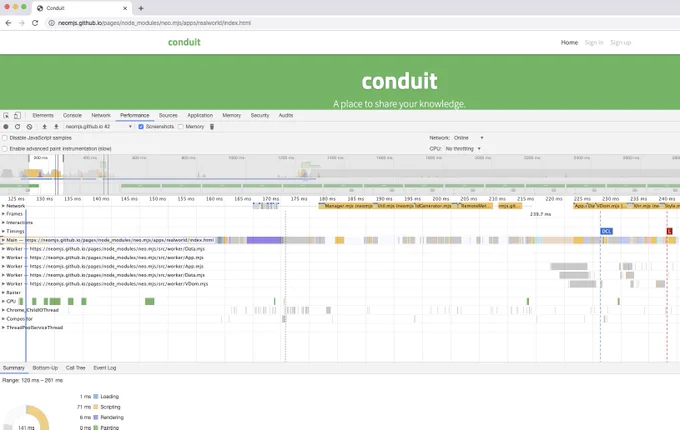The height and width of the screenshot is (430, 680).
Task: Expand the Main thread track
Action: pyautogui.click(x=3, y=240)
